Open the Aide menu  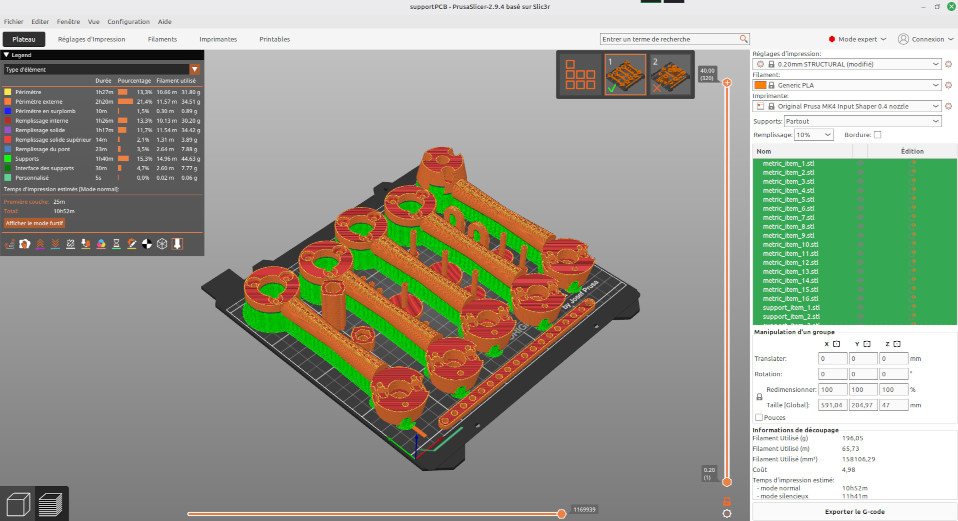click(x=165, y=21)
